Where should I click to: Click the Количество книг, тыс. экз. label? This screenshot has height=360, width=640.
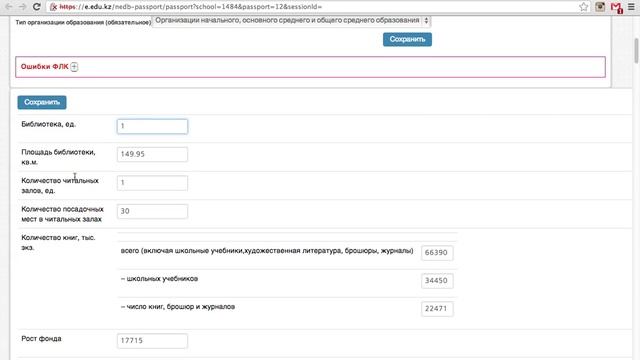click(x=58, y=242)
